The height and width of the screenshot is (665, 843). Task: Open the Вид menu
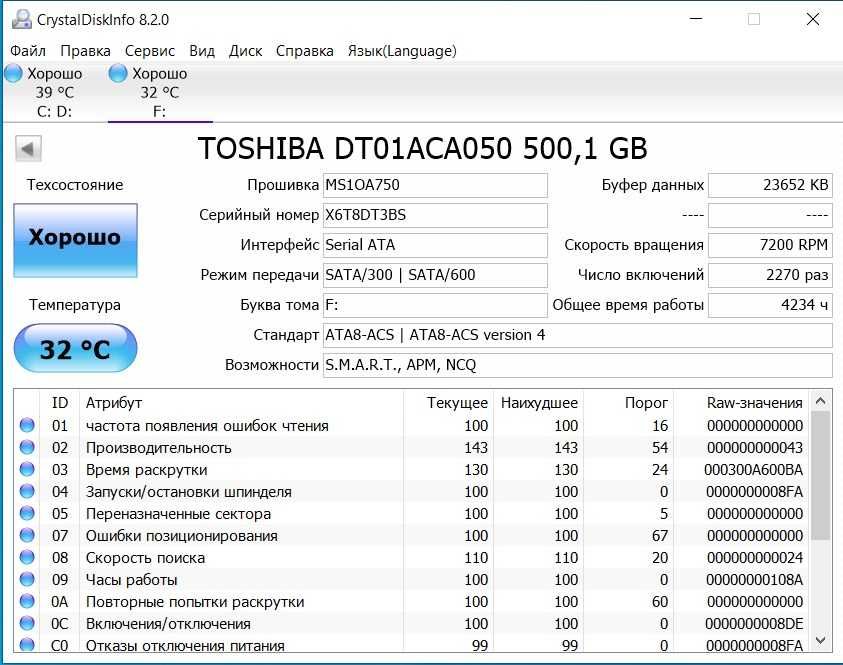point(202,51)
